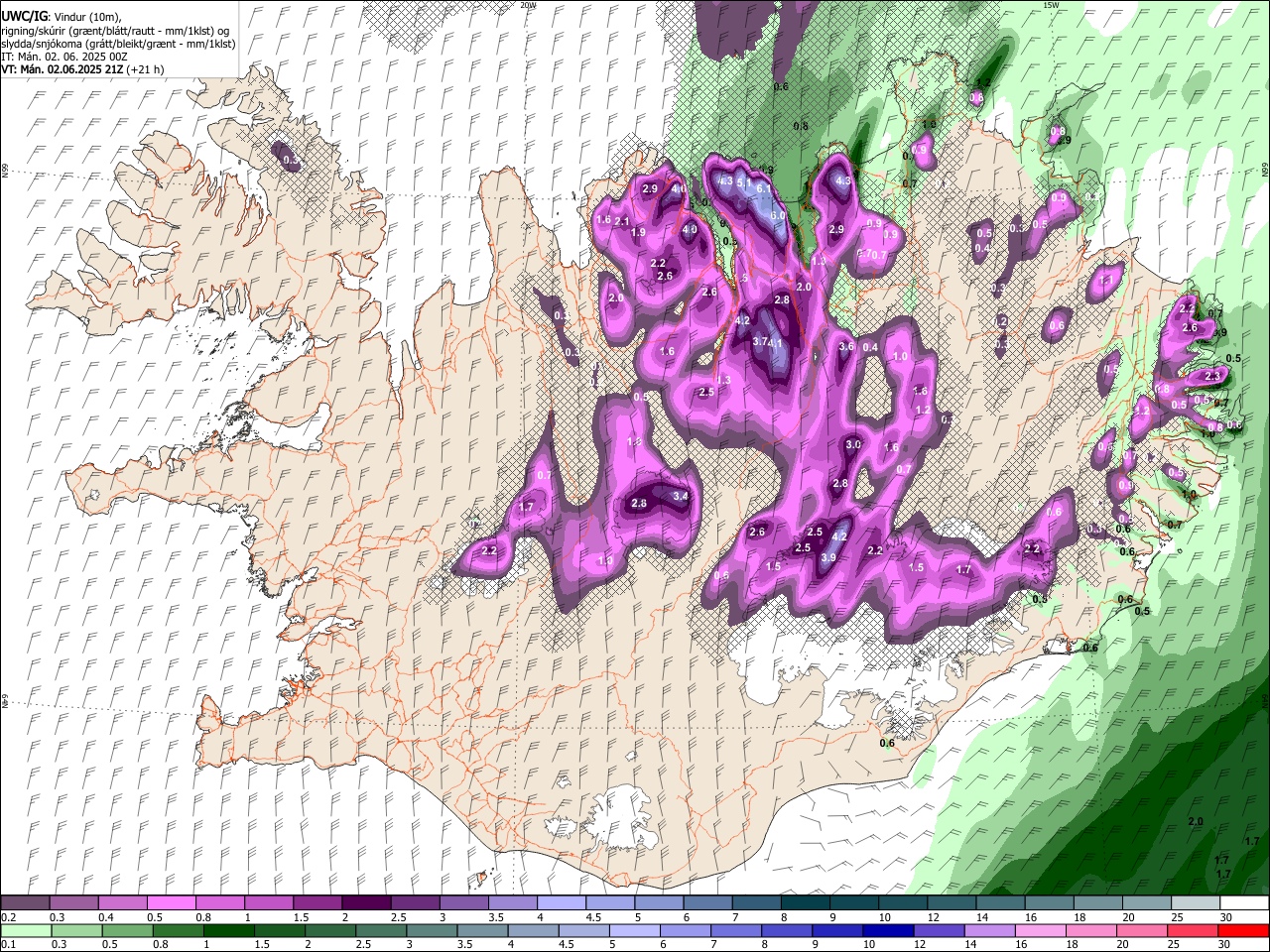The width and height of the screenshot is (1270, 952).
Task: Click the 3.0 snowfall value on the map
Action: pyautogui.click(x=853, y=445)
